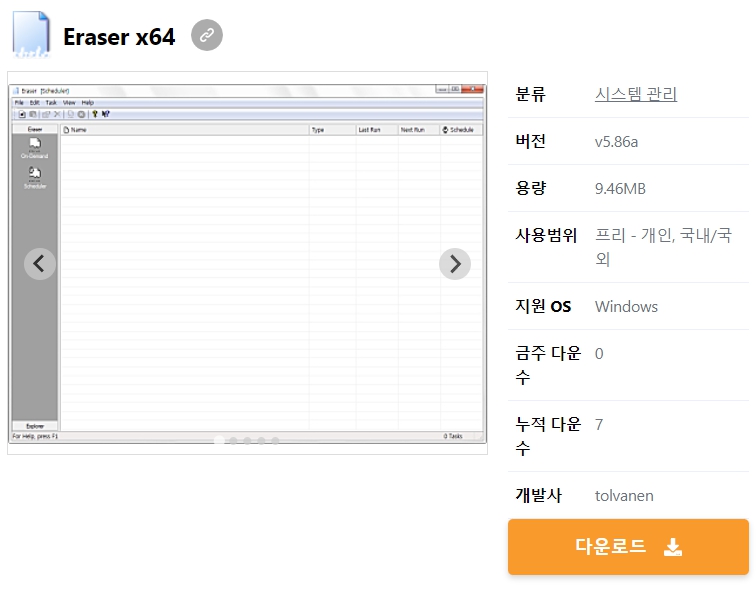Viewport: 756px width, 591px height.
Task: Open the Help menu in the Eraser screenshot
Action: [87, 103]
